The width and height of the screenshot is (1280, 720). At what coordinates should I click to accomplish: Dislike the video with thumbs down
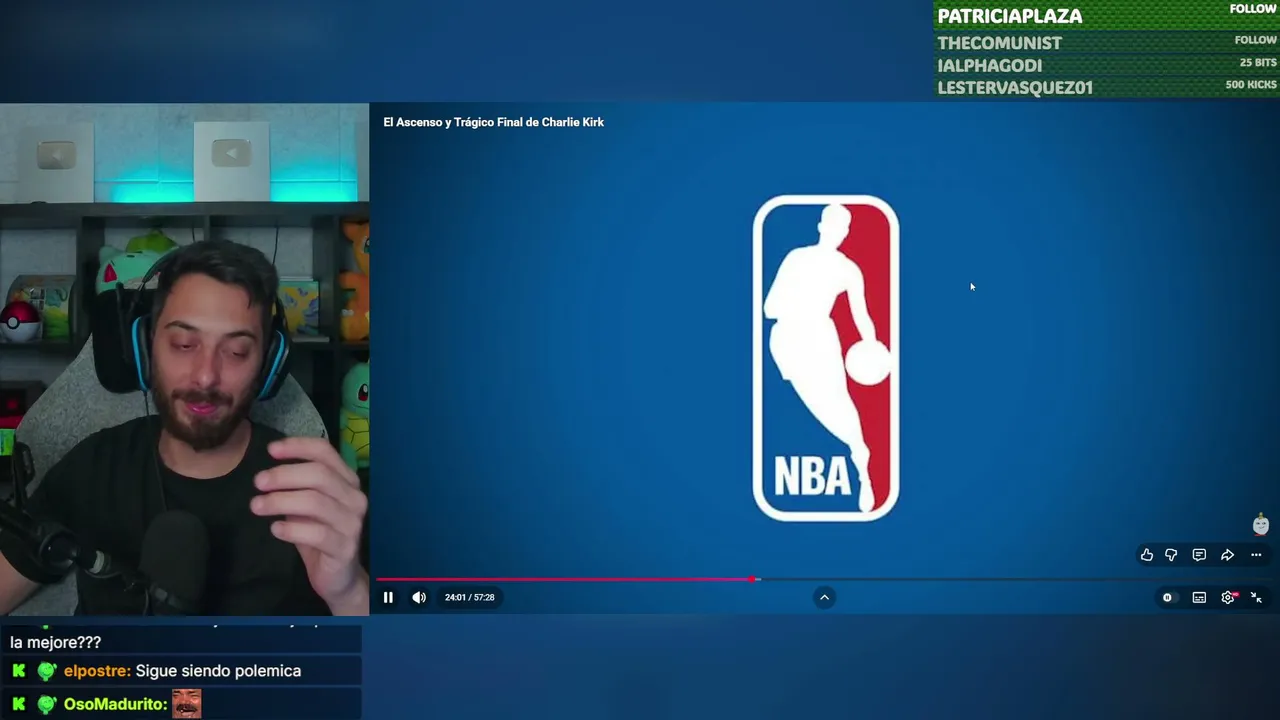(x=1171, y=555)
